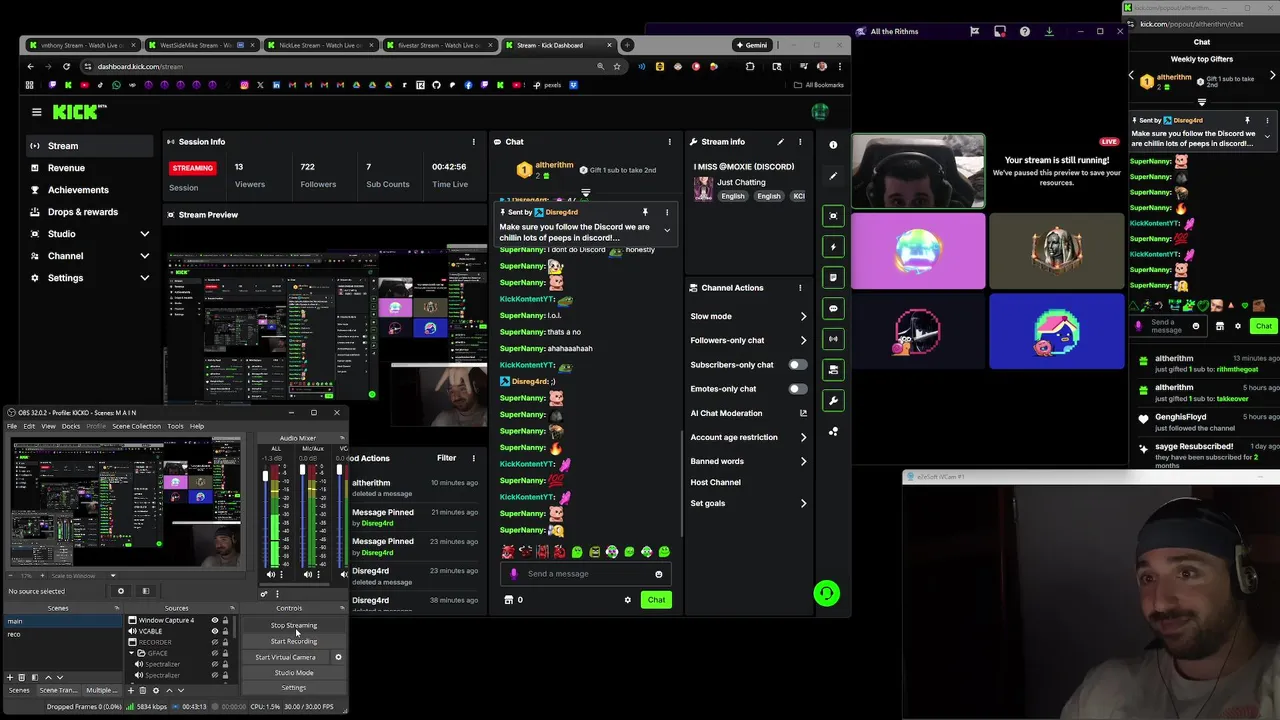Expand the pinned message in dashboard chat
The width and height of the screenshot is (1280, 720).
click(667, 230)
